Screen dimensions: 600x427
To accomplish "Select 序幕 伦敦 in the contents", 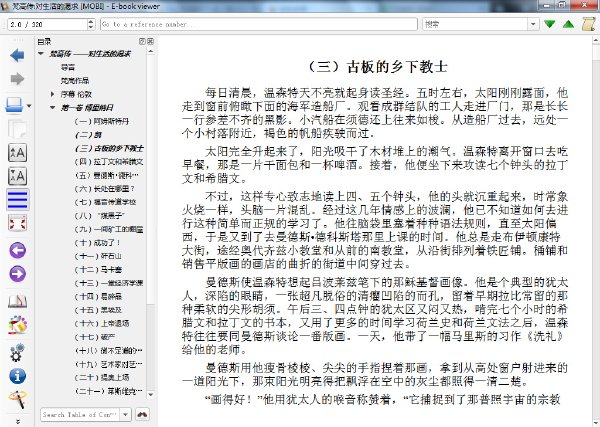I will (x=76, y=94).
